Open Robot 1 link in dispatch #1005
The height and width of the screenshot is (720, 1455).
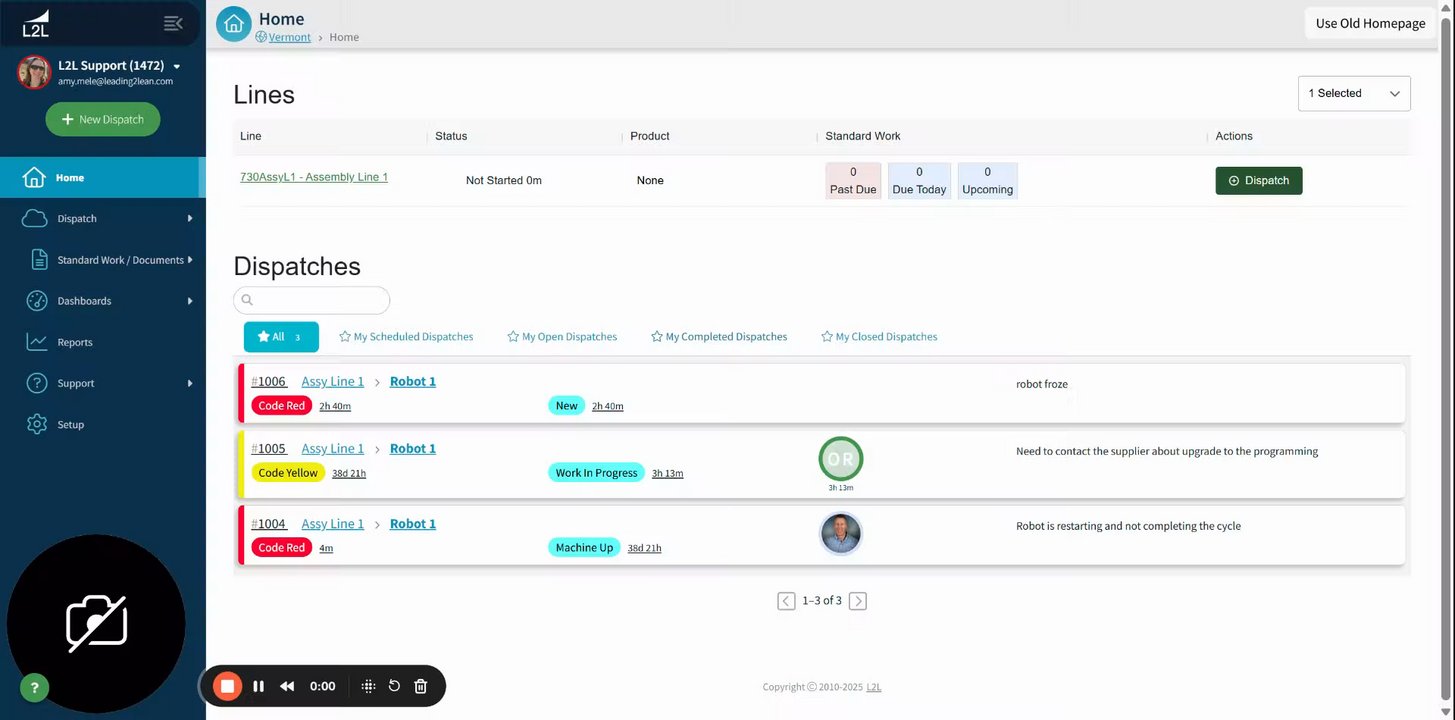click(x=413, y=449)
